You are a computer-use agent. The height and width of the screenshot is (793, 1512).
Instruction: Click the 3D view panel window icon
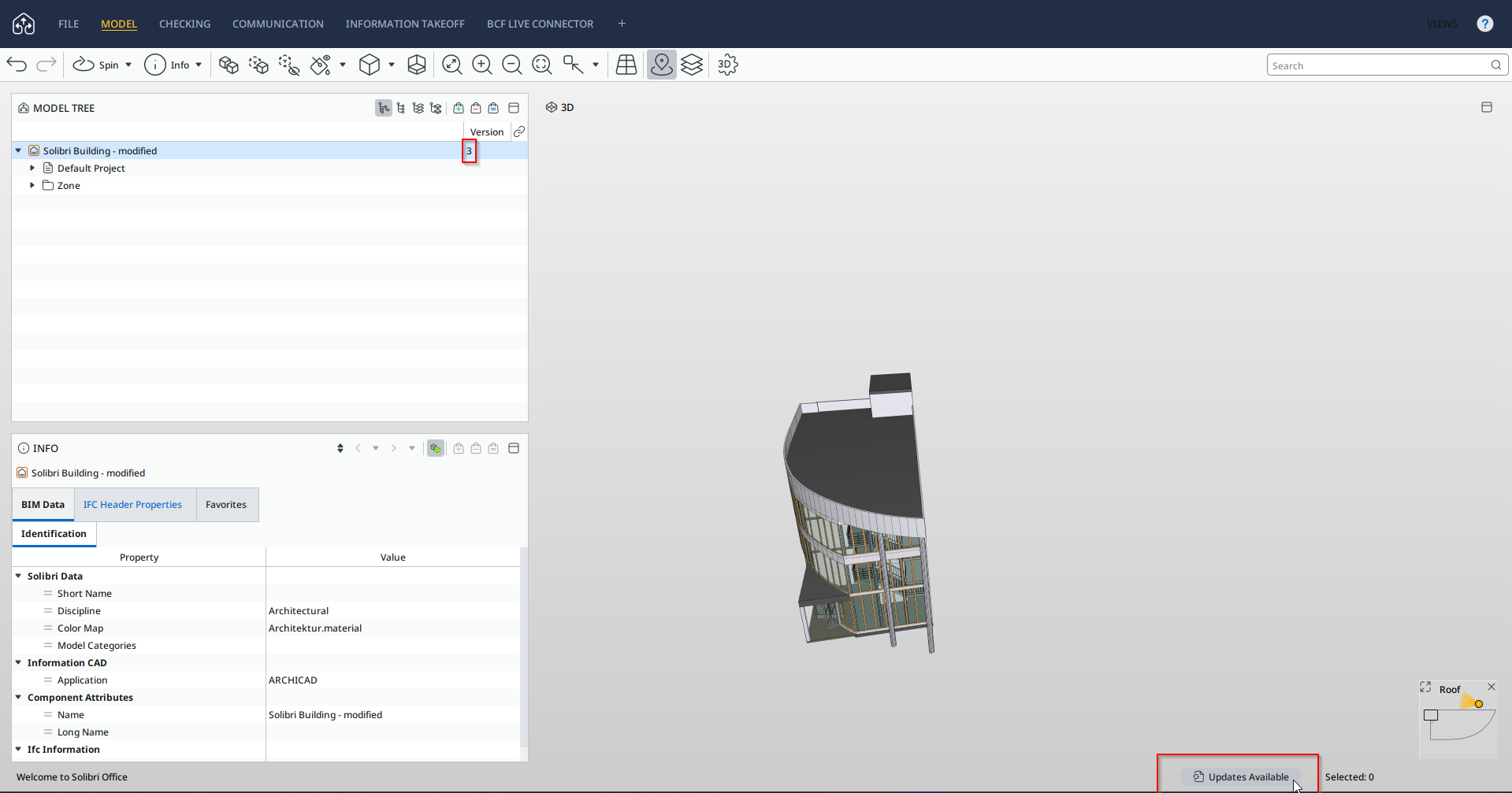tap(1487, 107)
